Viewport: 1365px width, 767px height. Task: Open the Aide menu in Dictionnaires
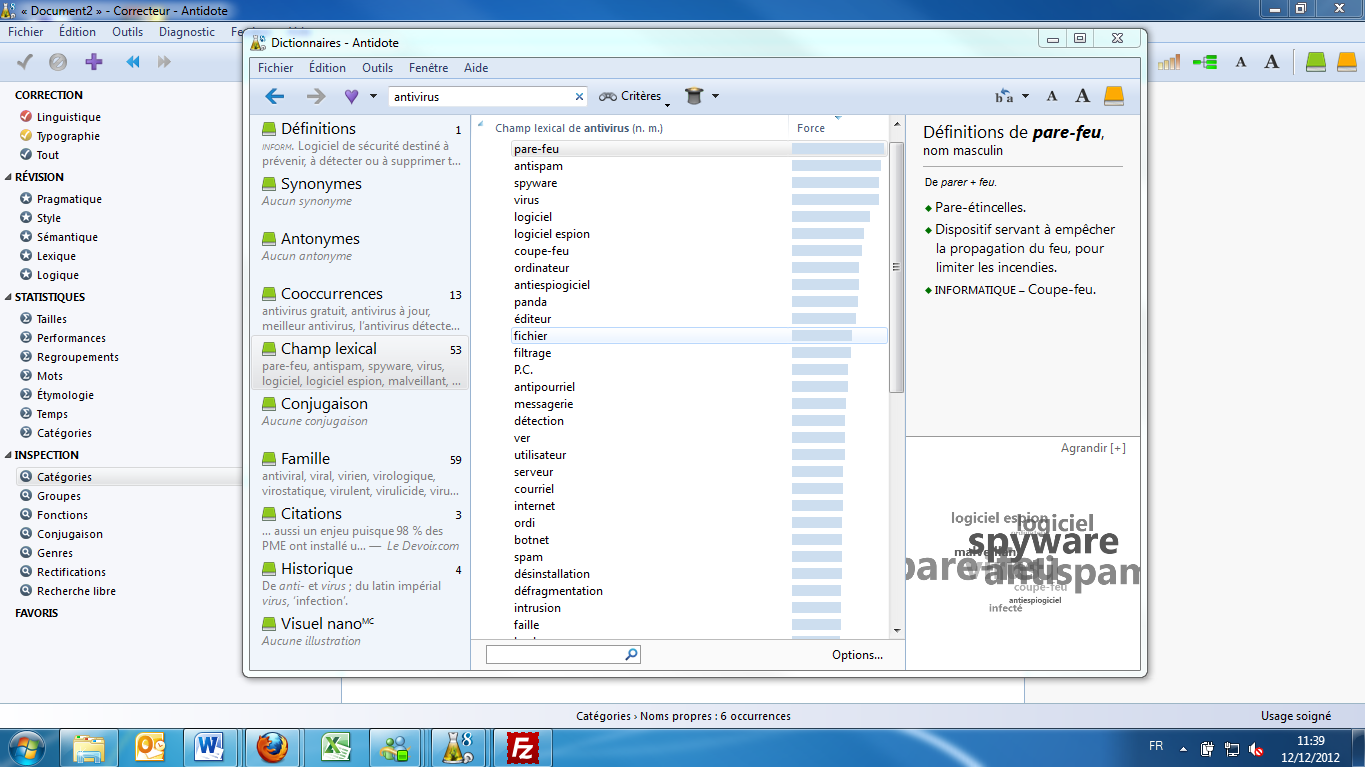(476, 68)
